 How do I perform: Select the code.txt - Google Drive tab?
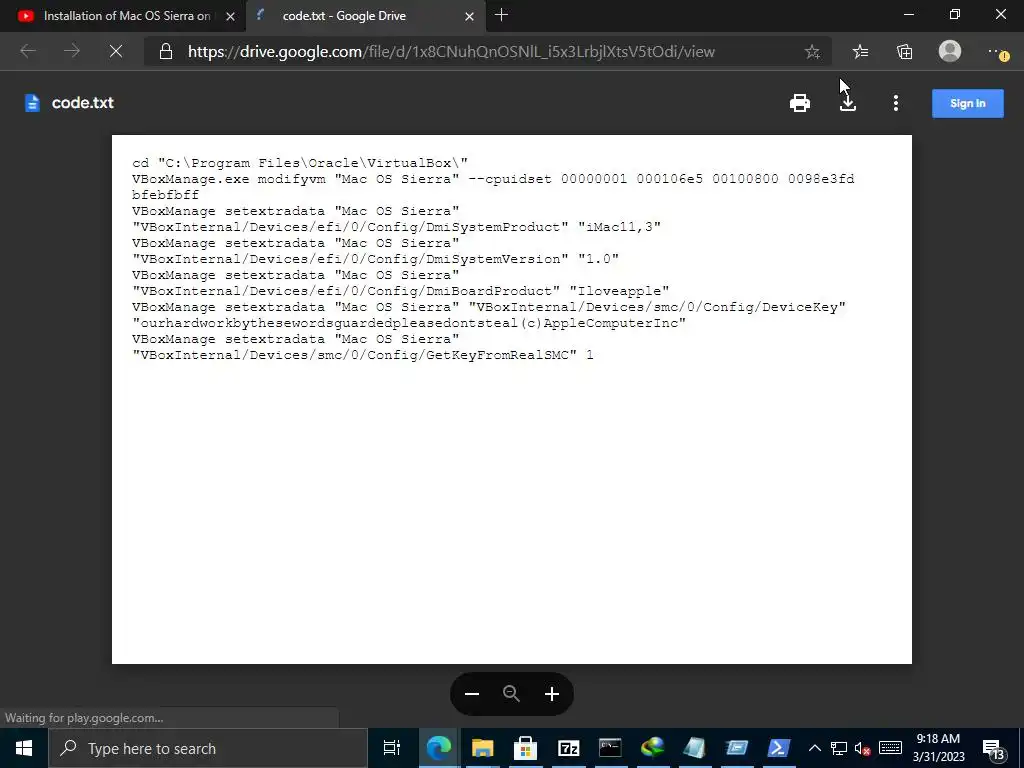pyautogui.click(x=356, y=16)
